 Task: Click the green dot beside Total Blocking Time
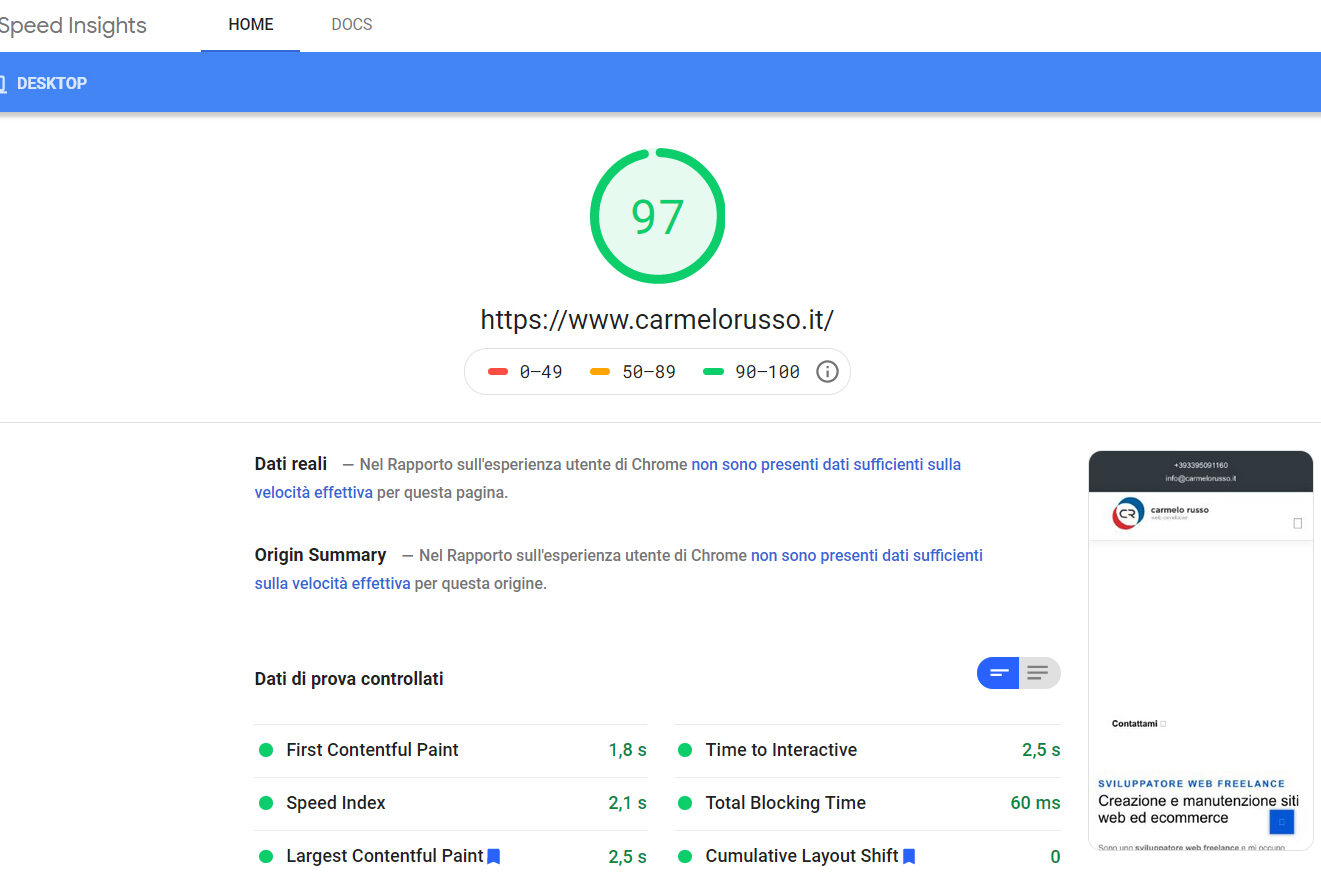tap(684, 803)
